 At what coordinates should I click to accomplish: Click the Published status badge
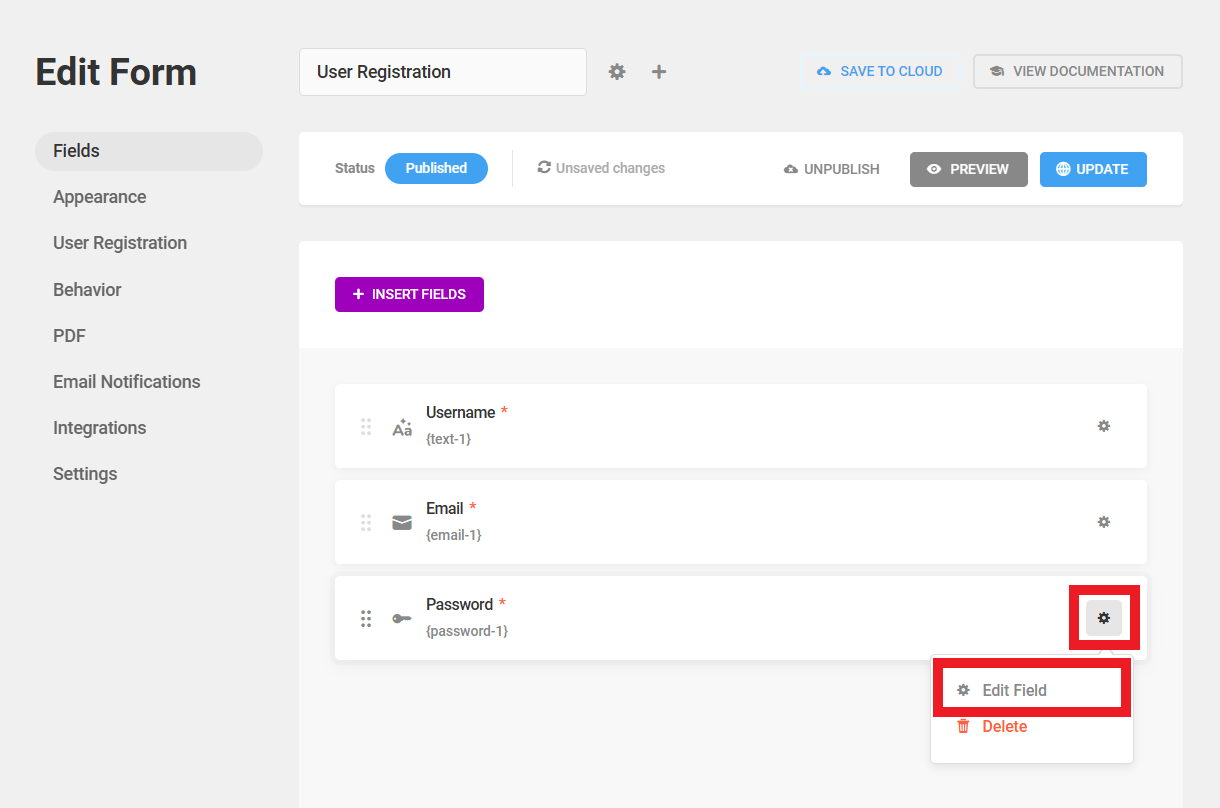point(436,168)
